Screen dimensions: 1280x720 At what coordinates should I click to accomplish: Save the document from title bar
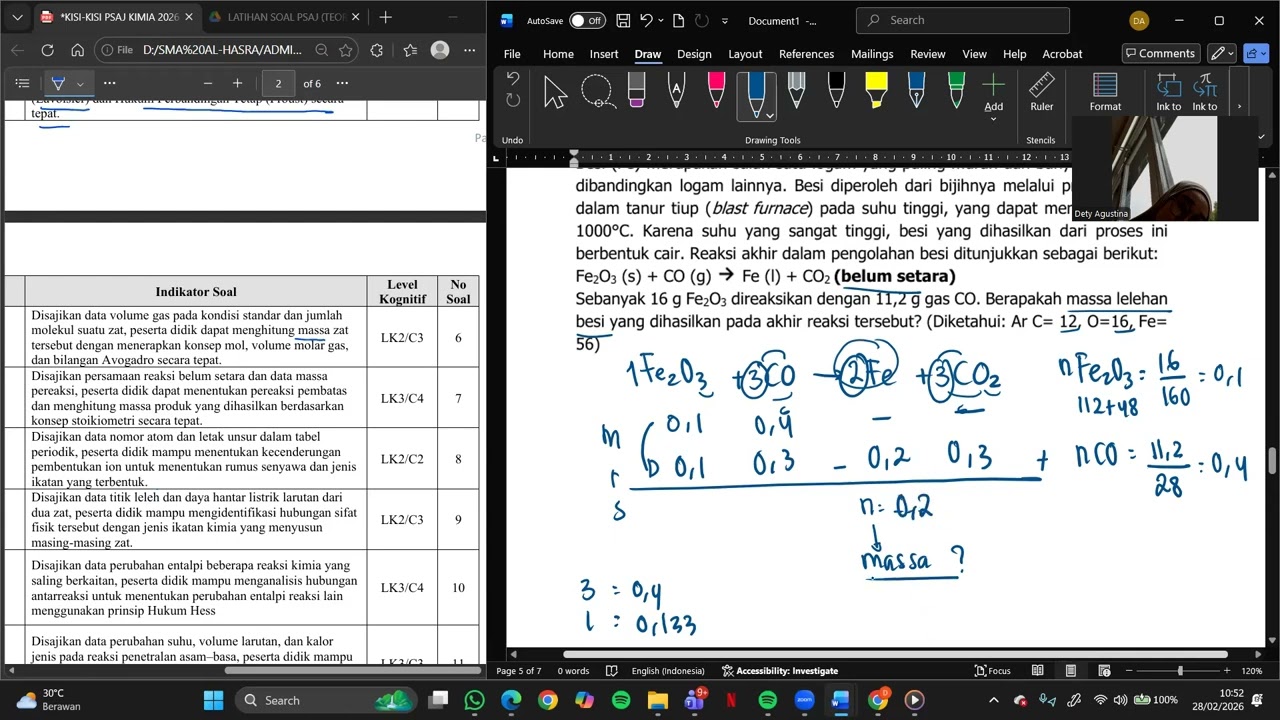(x=623, y=21)
